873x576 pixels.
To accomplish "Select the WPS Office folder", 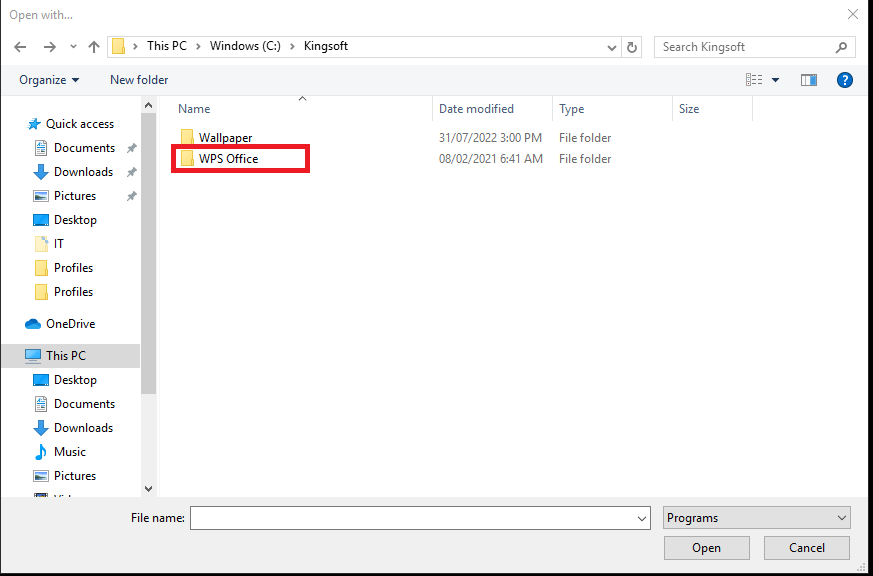I will pyautogui.click(x=229, y=159).
